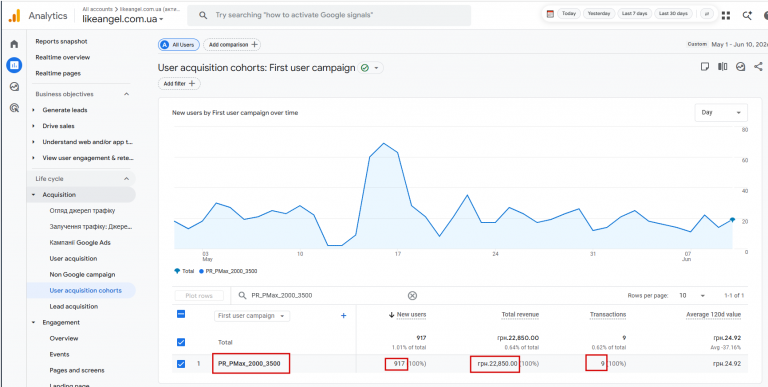Screen dimensions: 768x387
Task: Click the Yesterday date shortcut
Action: [599, 14]
